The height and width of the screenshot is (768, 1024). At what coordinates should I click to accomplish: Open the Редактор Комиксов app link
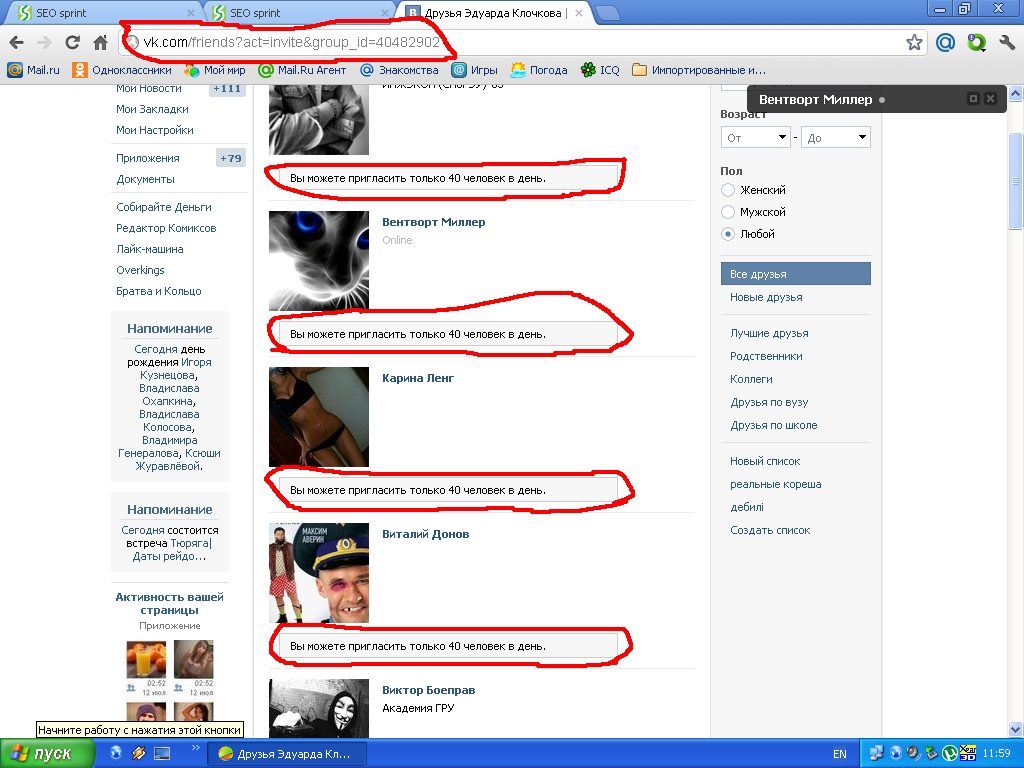[x=166, y=228]
